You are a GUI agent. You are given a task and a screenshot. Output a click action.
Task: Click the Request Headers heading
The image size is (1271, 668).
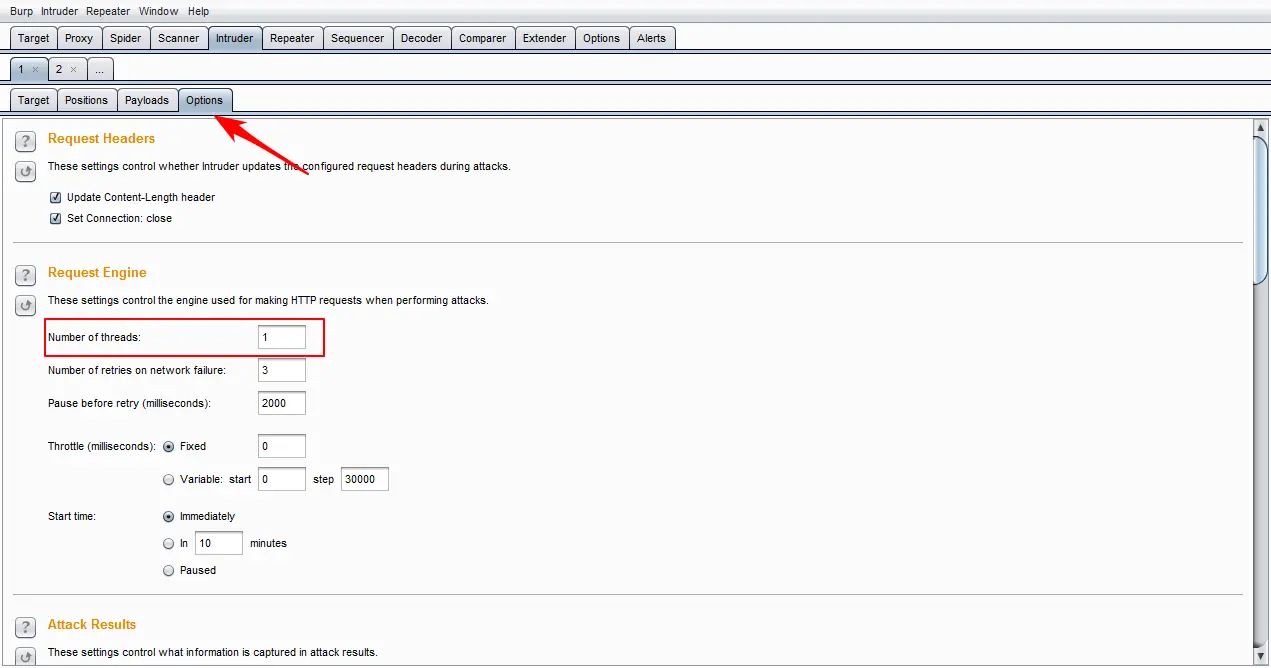[101, 138]
